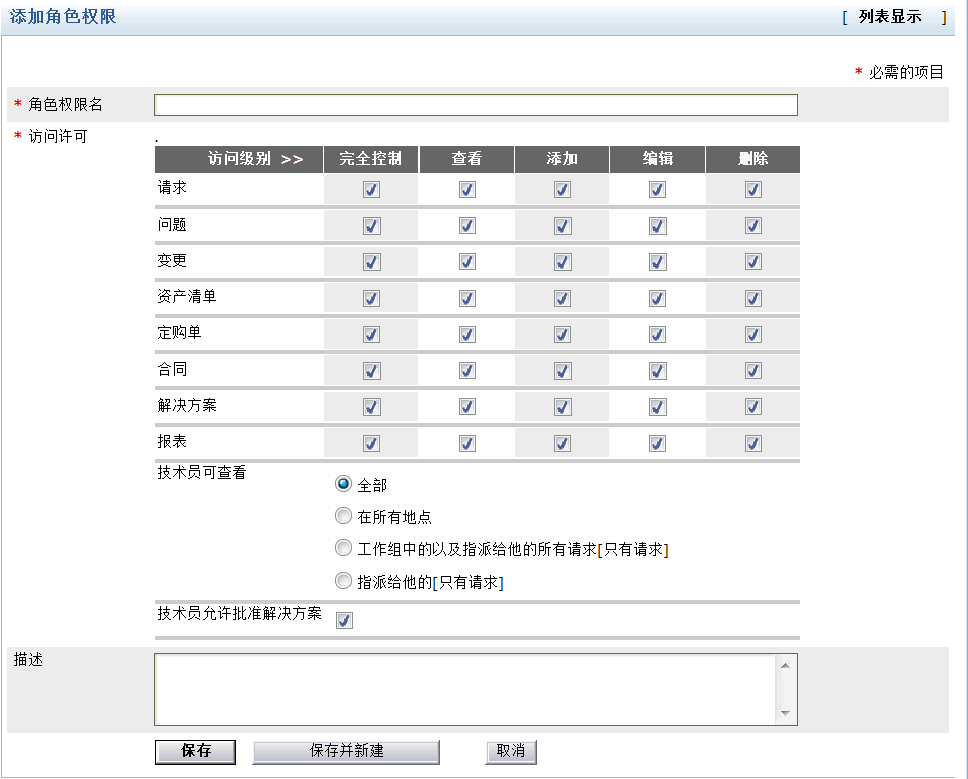Select 指派给他的 only-requests radio button
968x779 pixels.
[x=344, y=581]
